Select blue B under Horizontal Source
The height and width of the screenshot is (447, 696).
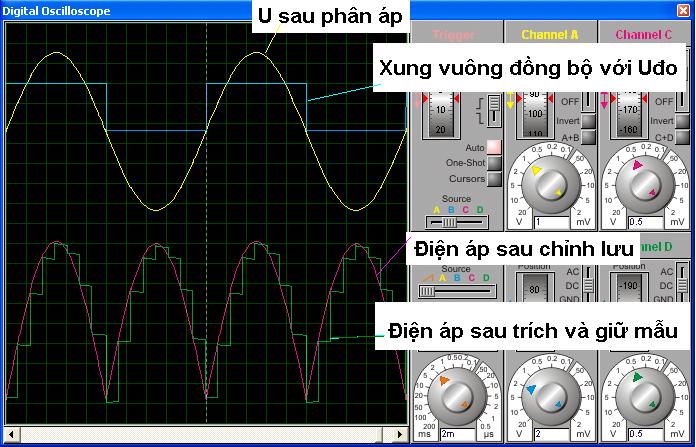point(457,278)
